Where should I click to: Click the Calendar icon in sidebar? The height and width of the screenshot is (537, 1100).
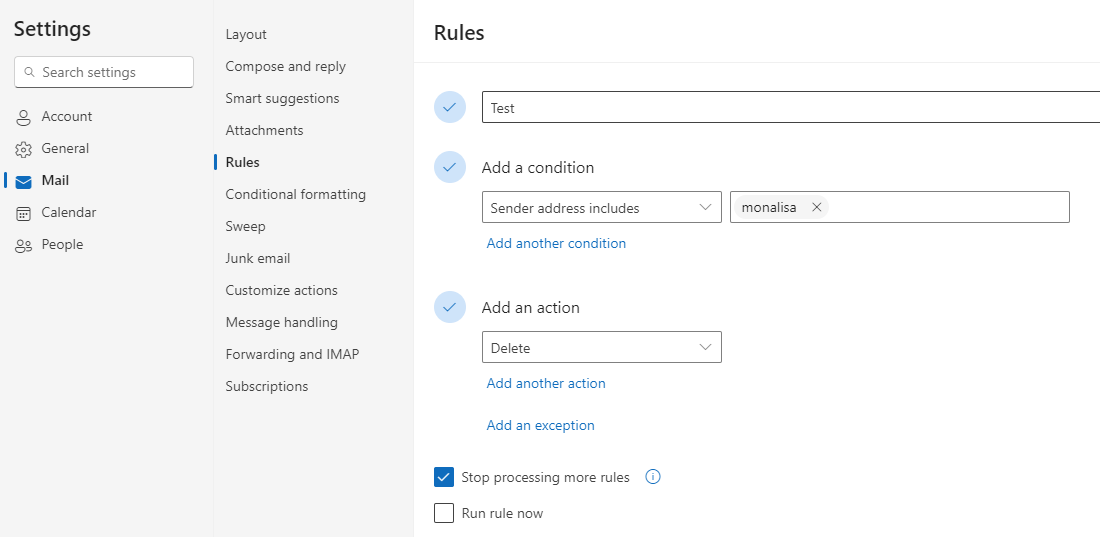pyautogui.click(x=23, y=213)
